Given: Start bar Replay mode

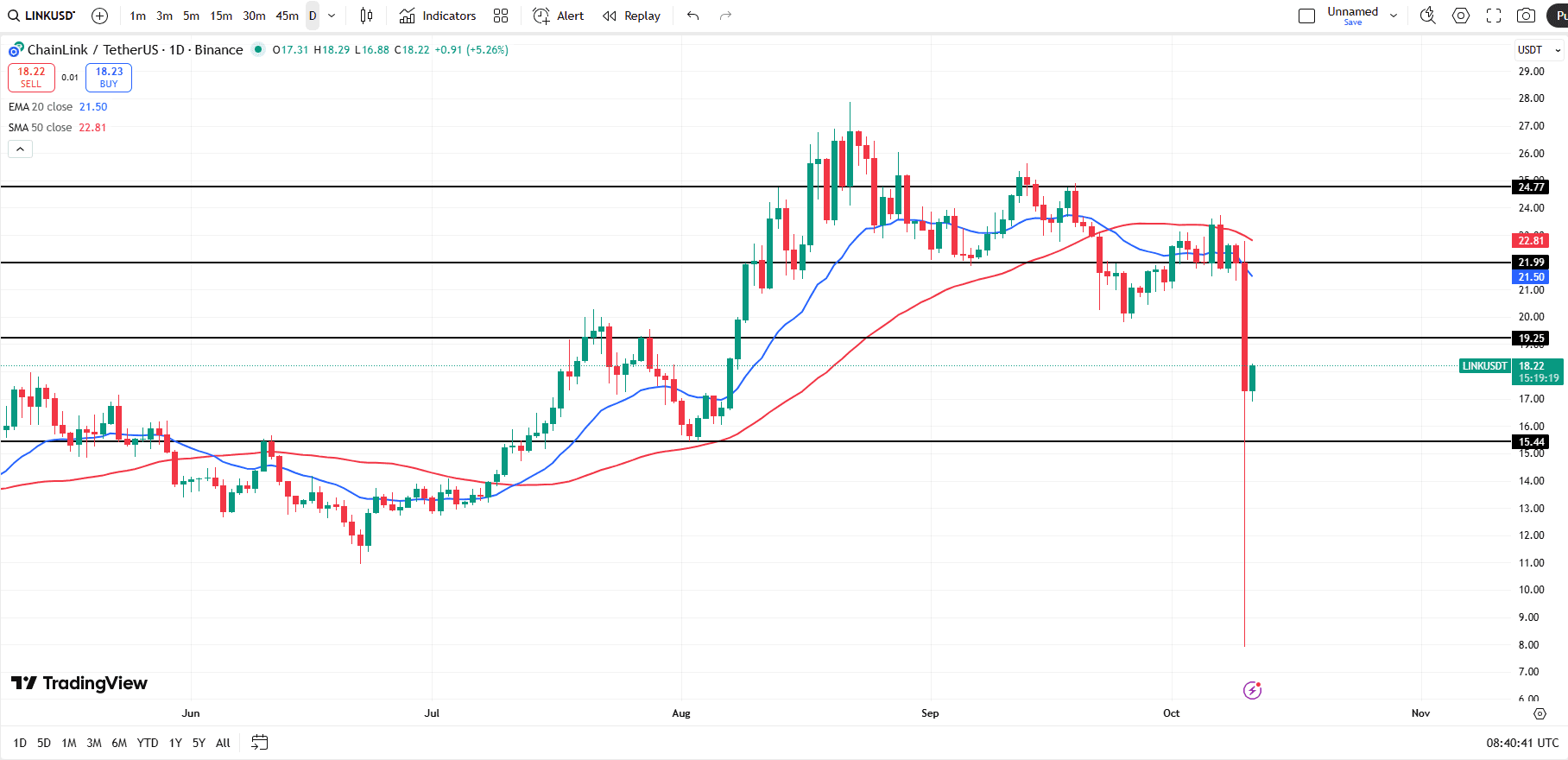Looking at the screenshot, I should coord(632,16).
